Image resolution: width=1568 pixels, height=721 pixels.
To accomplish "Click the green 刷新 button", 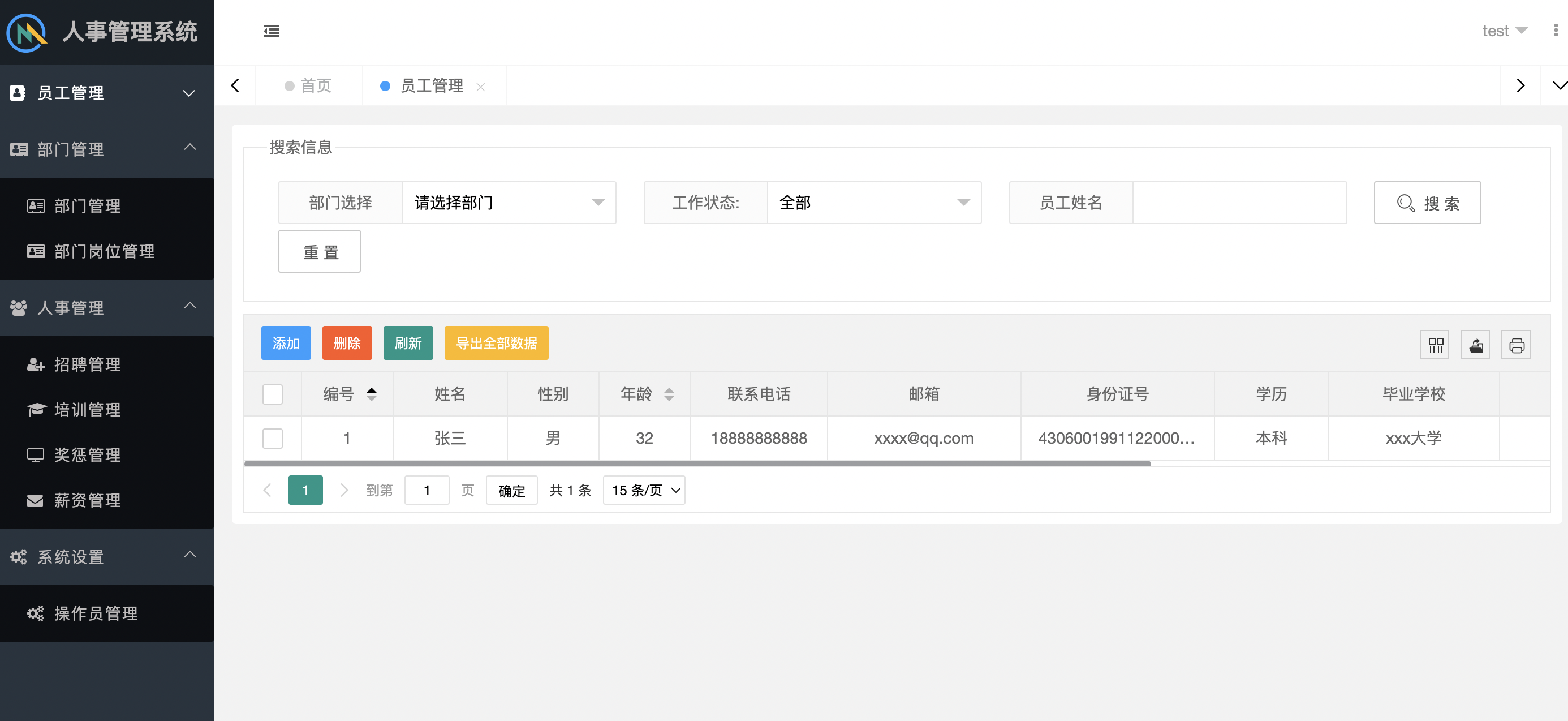I will click(x=408, y=344).
